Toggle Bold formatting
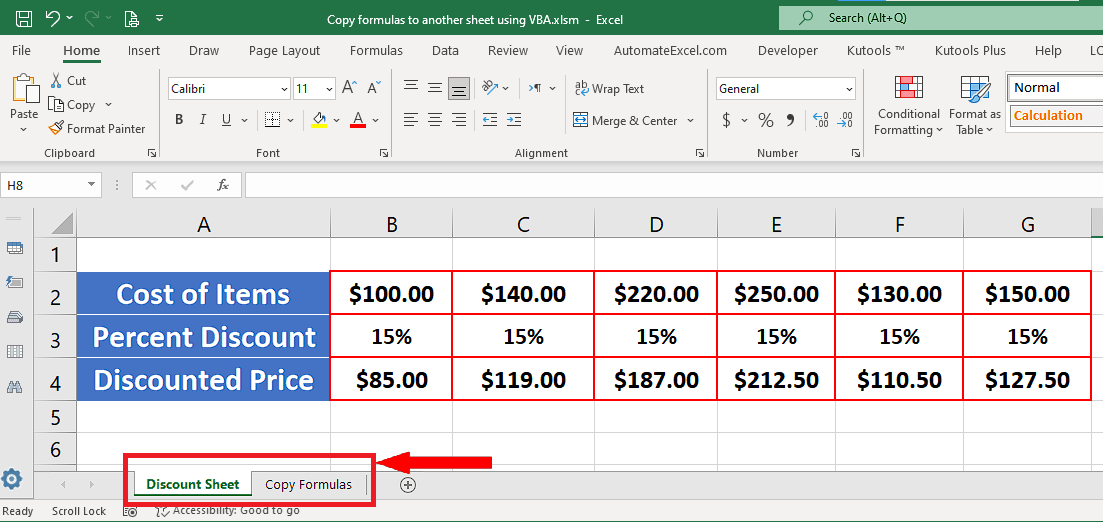This screenshot has height=522, width=1103. pos(179,120)
